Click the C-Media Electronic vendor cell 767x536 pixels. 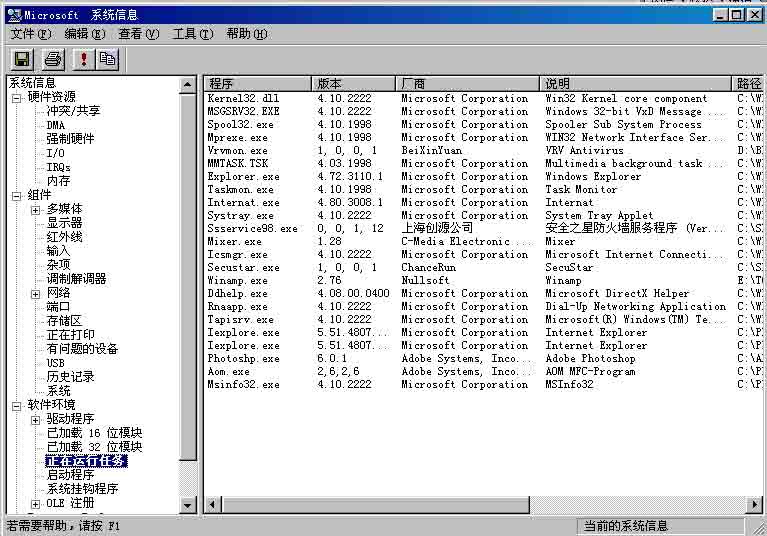[x=467, y=241]
